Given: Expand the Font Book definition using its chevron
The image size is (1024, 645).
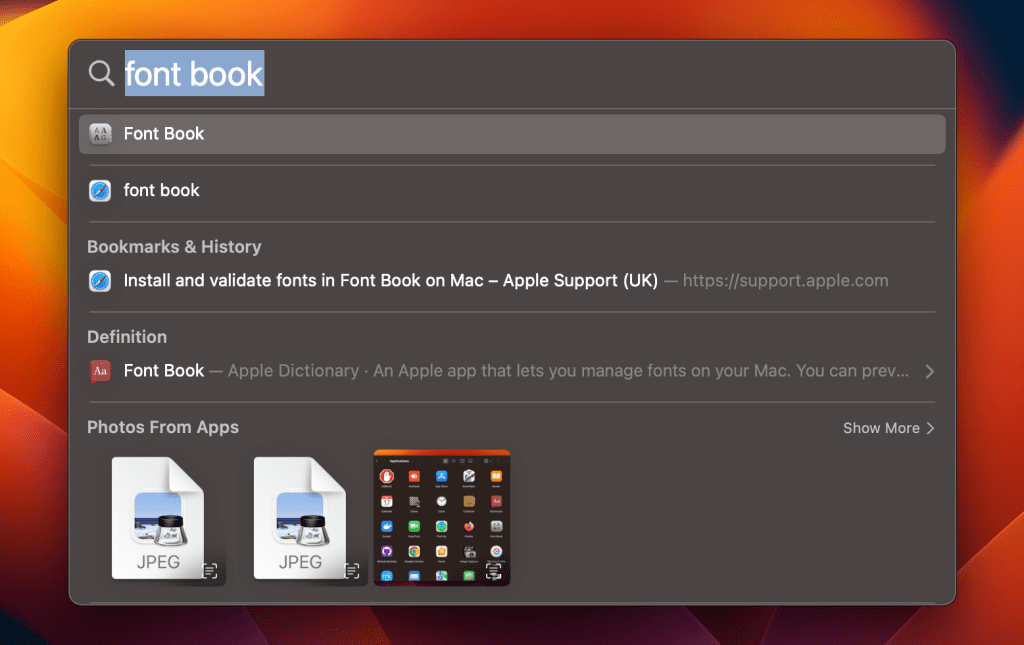Looking at the screenshot, I should [930, 372].
